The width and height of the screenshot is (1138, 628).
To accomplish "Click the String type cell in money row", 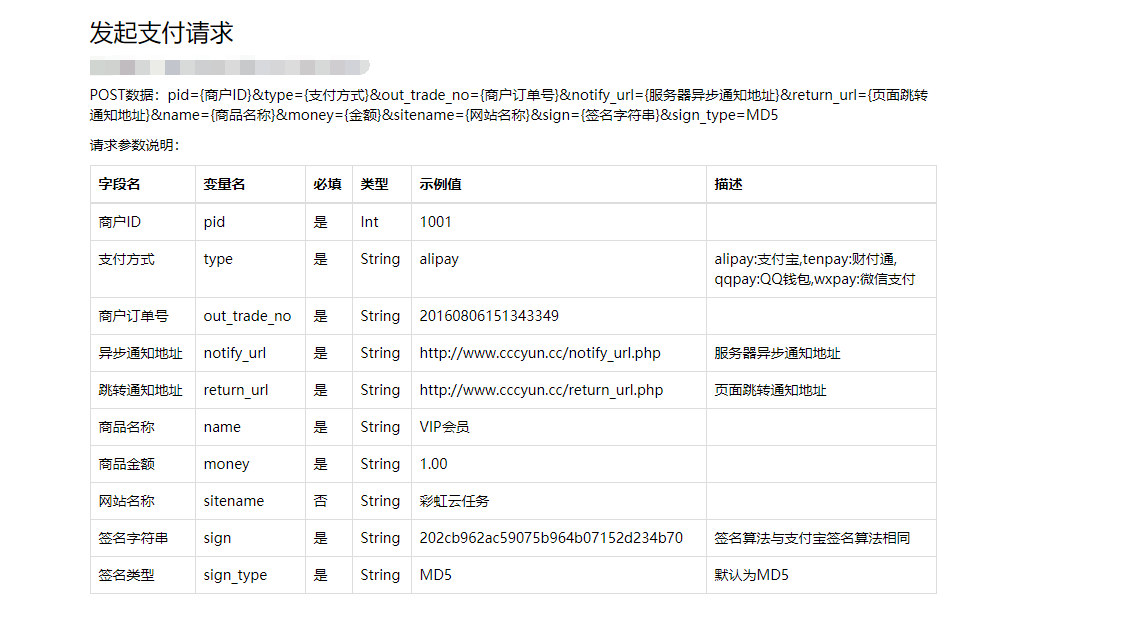I will pyautogui.click(x=380, y=465).
